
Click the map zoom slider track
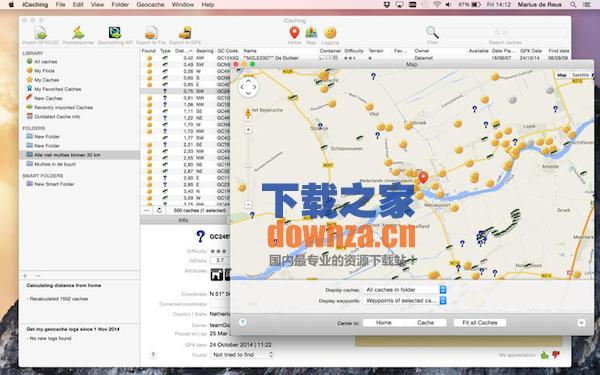coord(248,167)
